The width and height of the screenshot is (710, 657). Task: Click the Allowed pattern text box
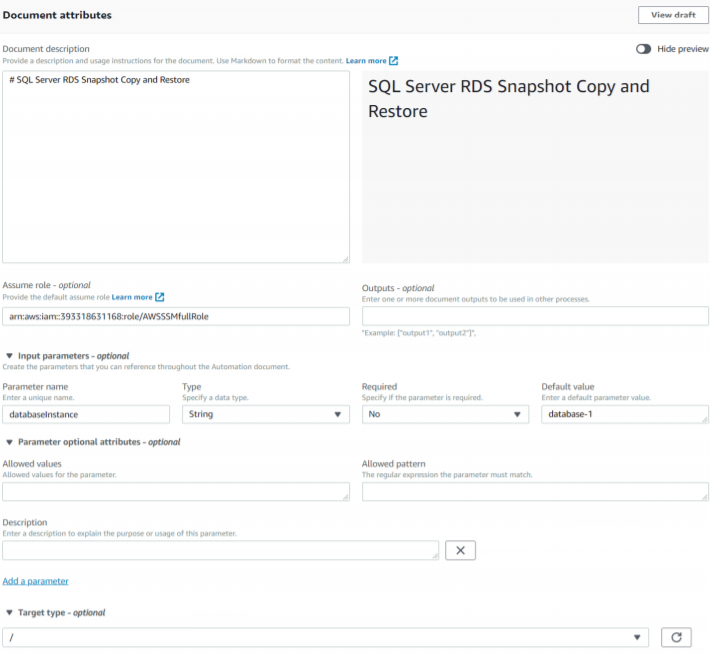[535, 492]
